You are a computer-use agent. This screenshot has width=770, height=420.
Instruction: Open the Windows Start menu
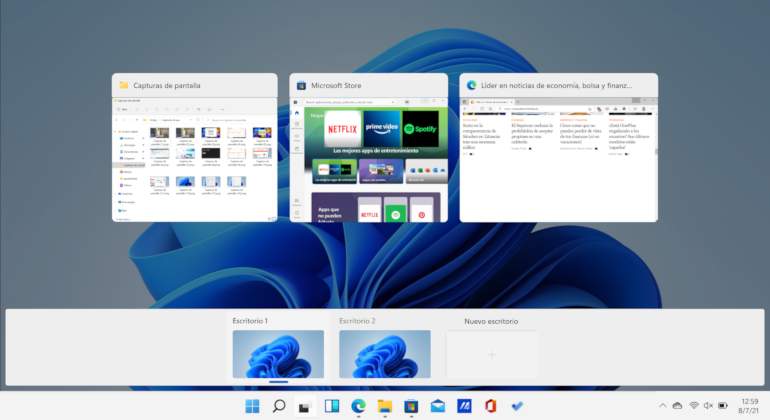[252, 406]
